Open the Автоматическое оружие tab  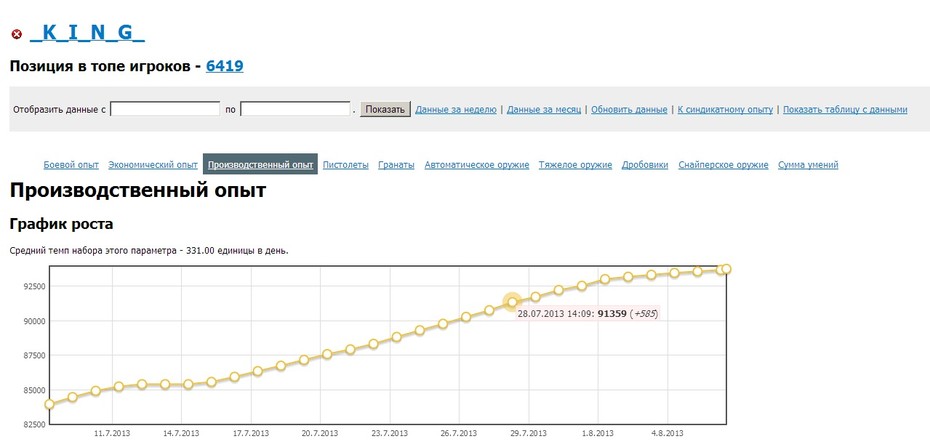click(x=477, y=165)
